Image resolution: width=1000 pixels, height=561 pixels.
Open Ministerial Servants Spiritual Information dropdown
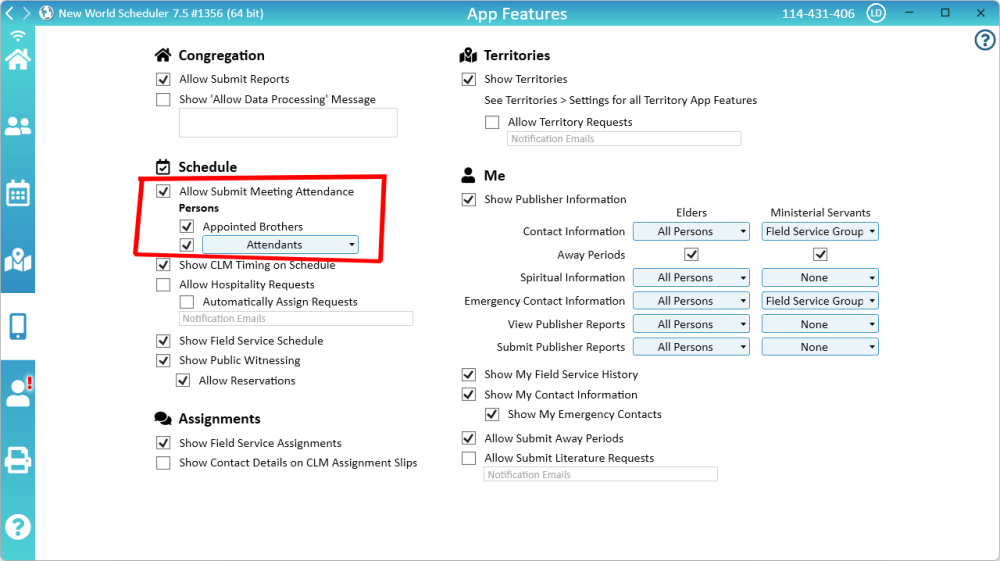(819, 278)
